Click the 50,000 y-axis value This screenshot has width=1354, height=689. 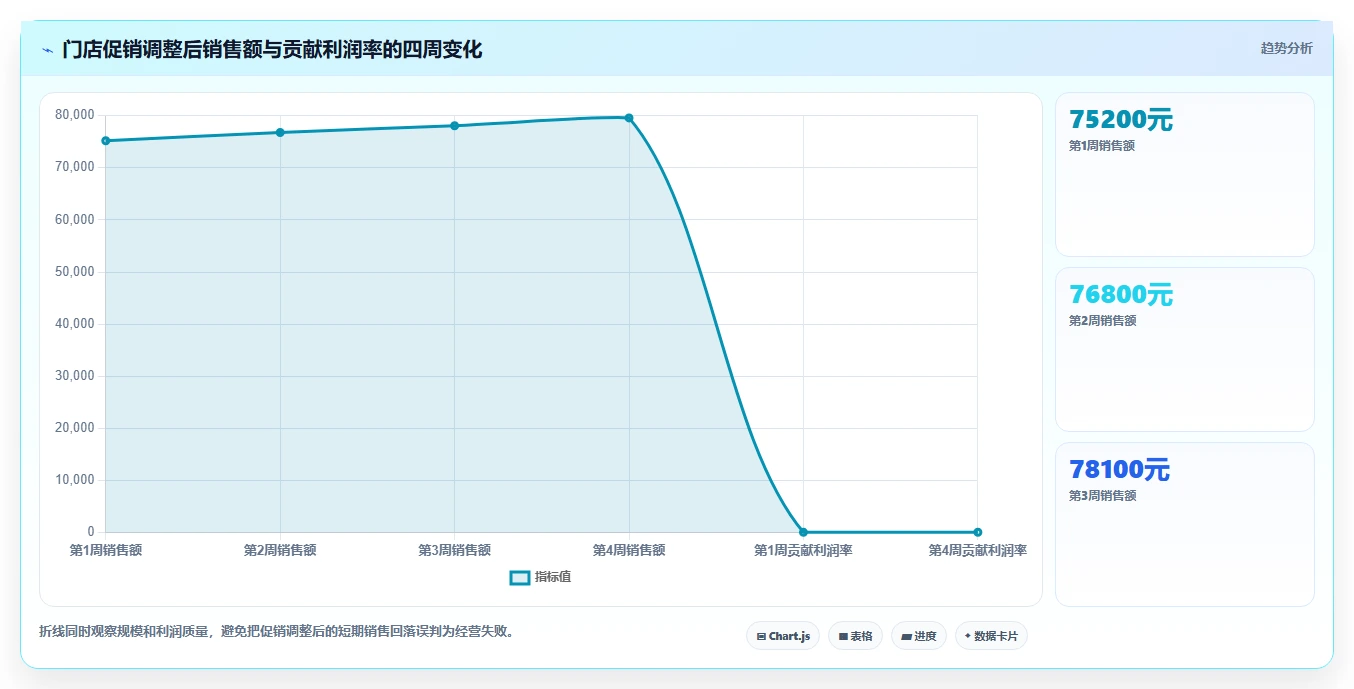coord(75,271)
